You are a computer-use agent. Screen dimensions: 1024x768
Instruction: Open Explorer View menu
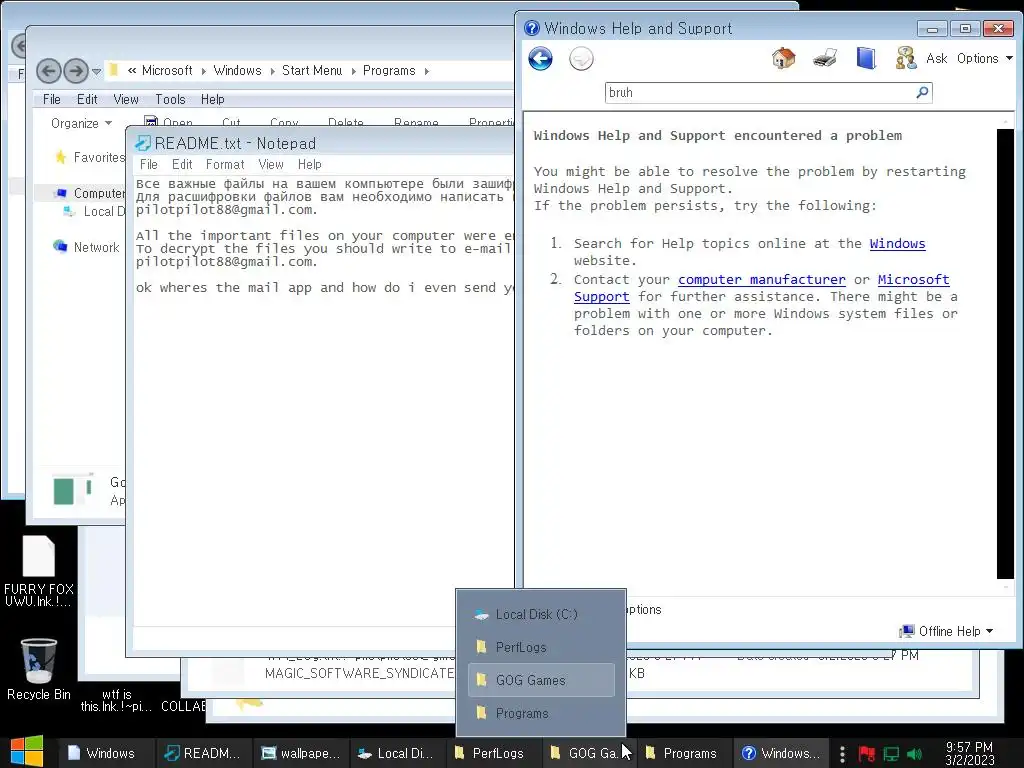[125, 99]
